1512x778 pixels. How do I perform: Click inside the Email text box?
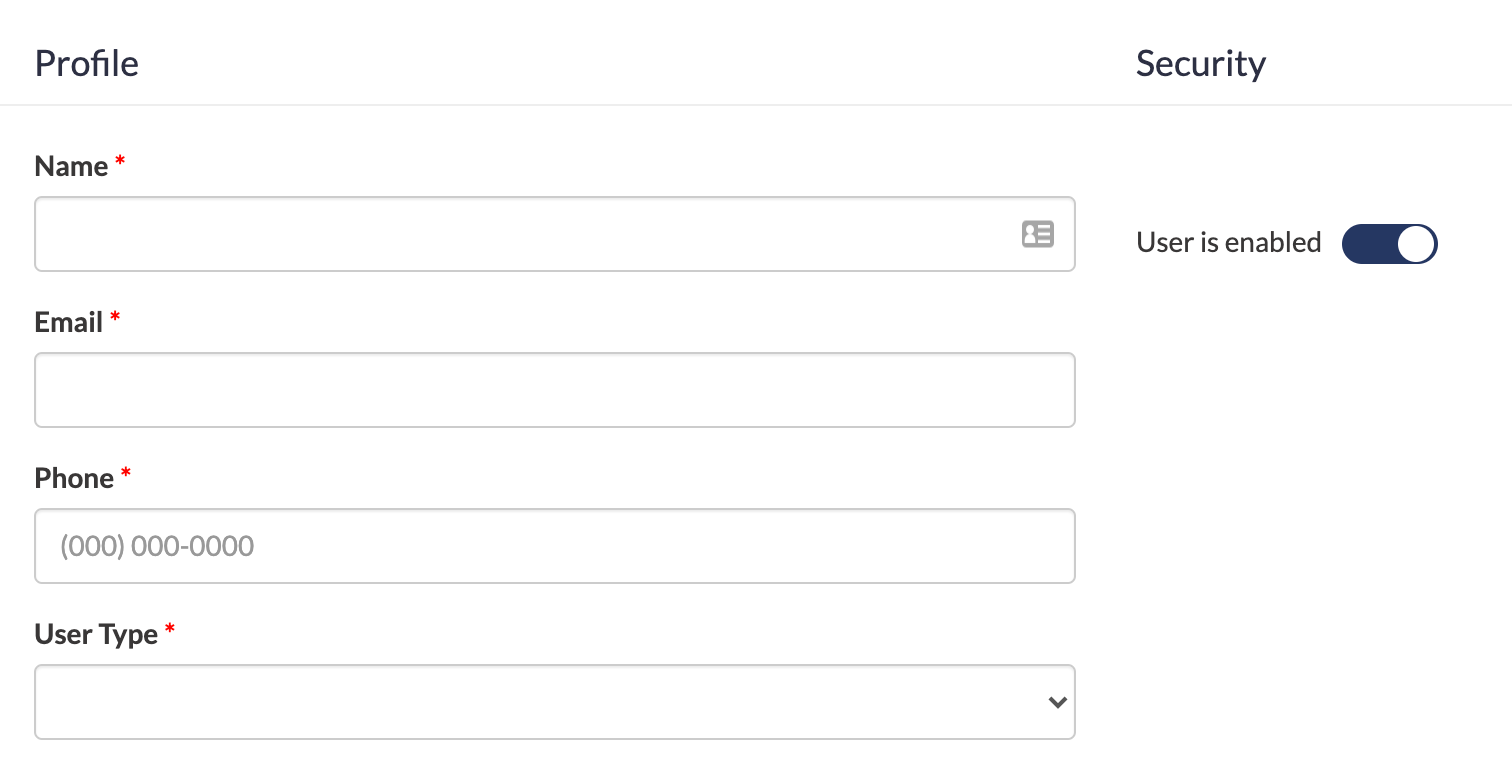[555, 390]
